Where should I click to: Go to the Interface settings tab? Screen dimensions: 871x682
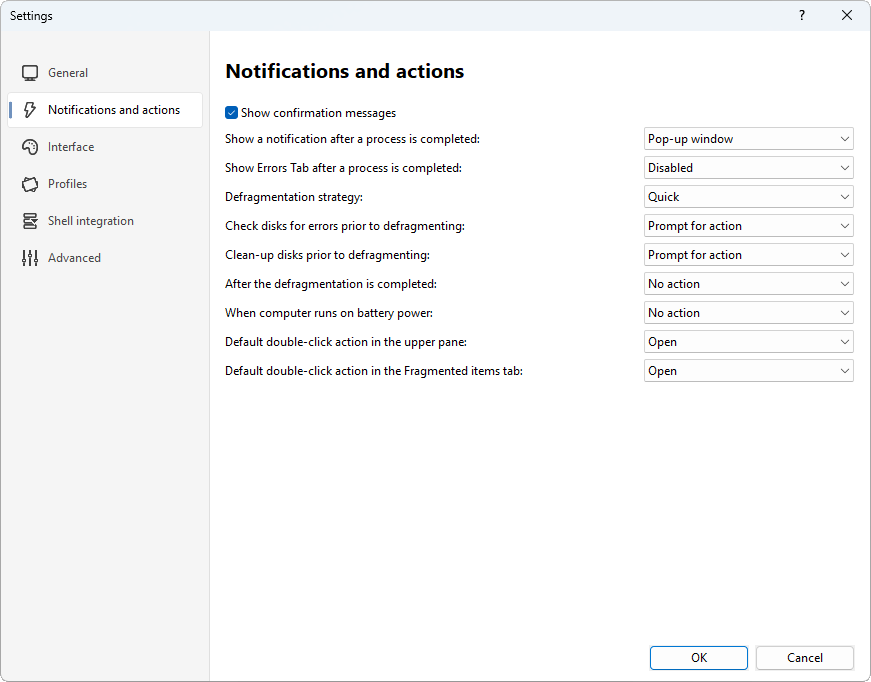pyautogui.click(x=105, y=147)
